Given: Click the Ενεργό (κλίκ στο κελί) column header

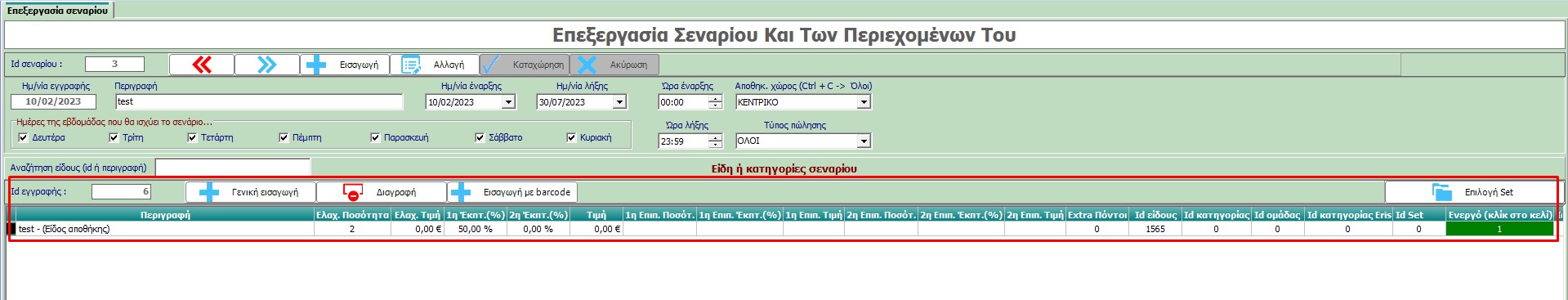Looking at the screenshot, I should click(1500, 215).
